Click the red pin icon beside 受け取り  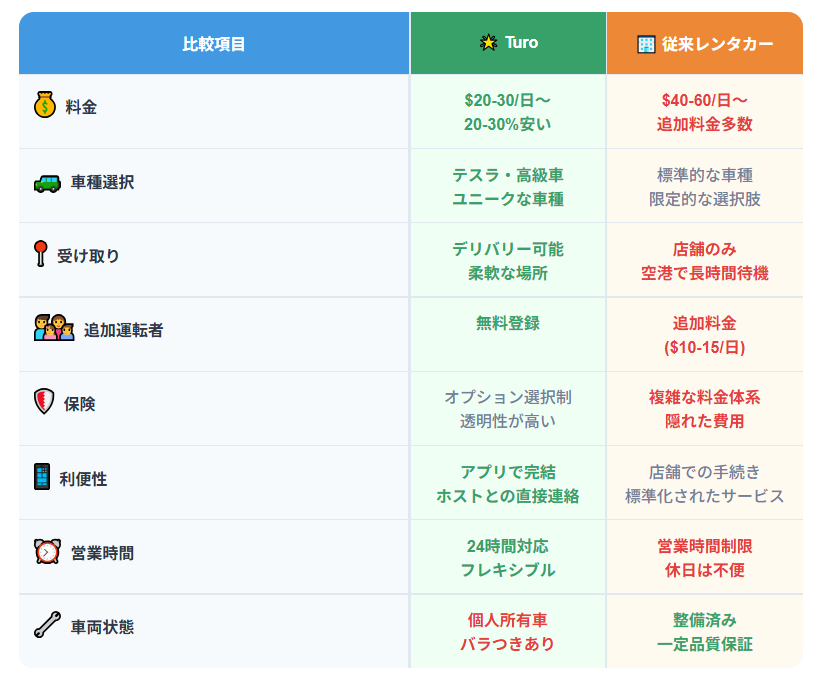tap(40, 254)
